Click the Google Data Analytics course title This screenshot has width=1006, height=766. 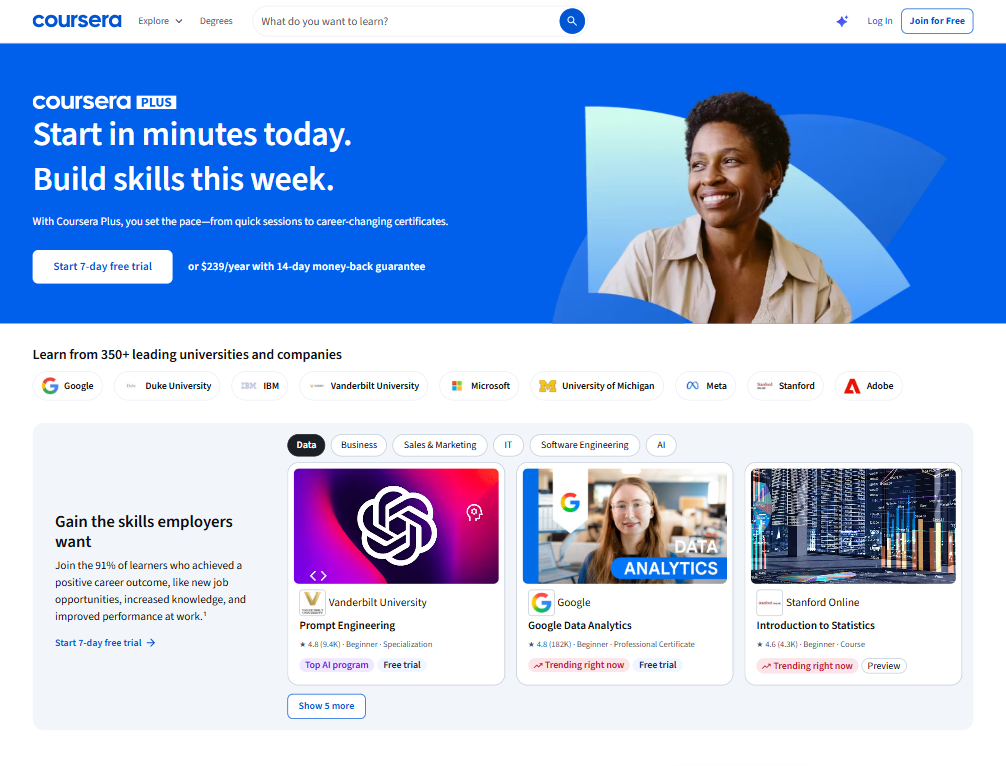tap(579, 626)
